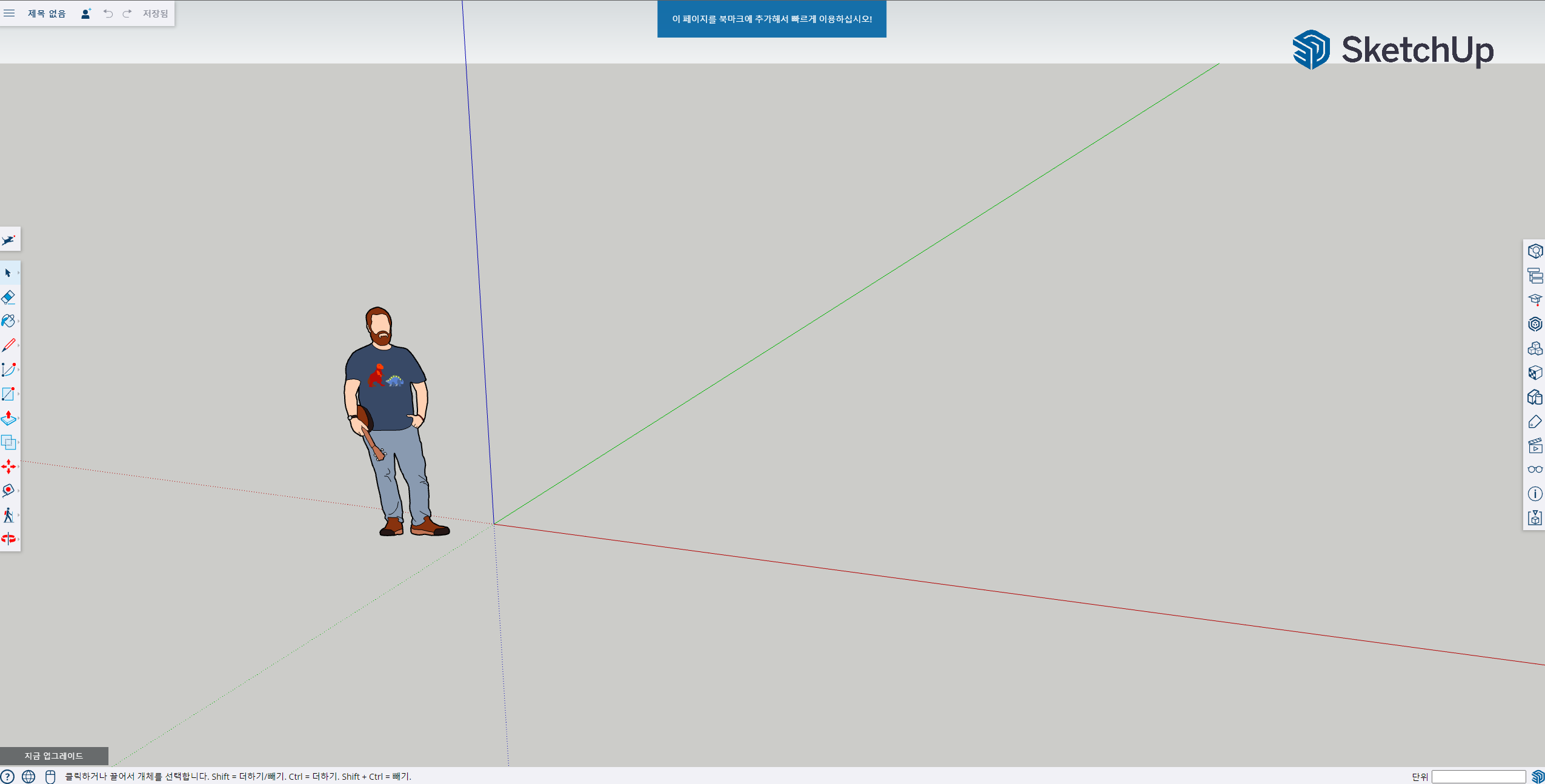The height and width of the screenshot is (784, 1545).
Task: Click the 제목 없음 model title
Action: point(47,13)
